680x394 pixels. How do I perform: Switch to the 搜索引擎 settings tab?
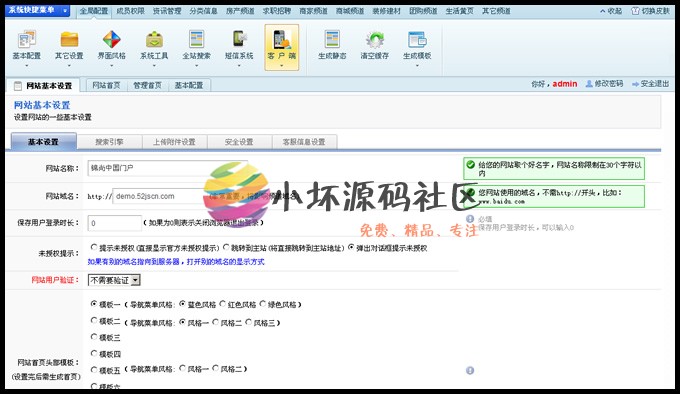tap(109, 142)
